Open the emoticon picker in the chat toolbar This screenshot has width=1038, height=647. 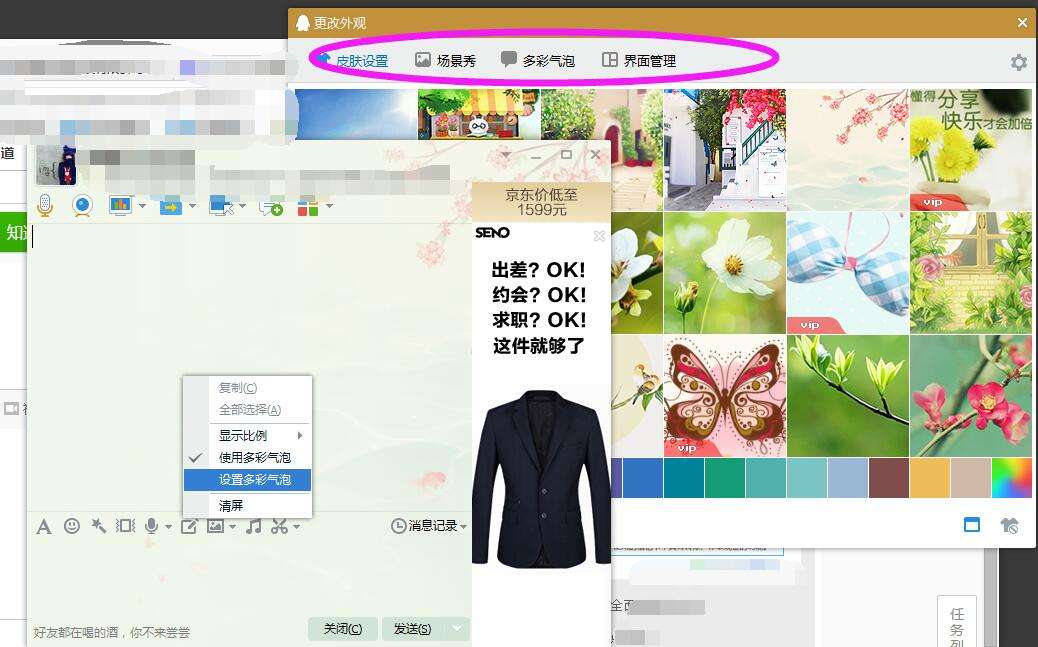(x=72, y=526)
